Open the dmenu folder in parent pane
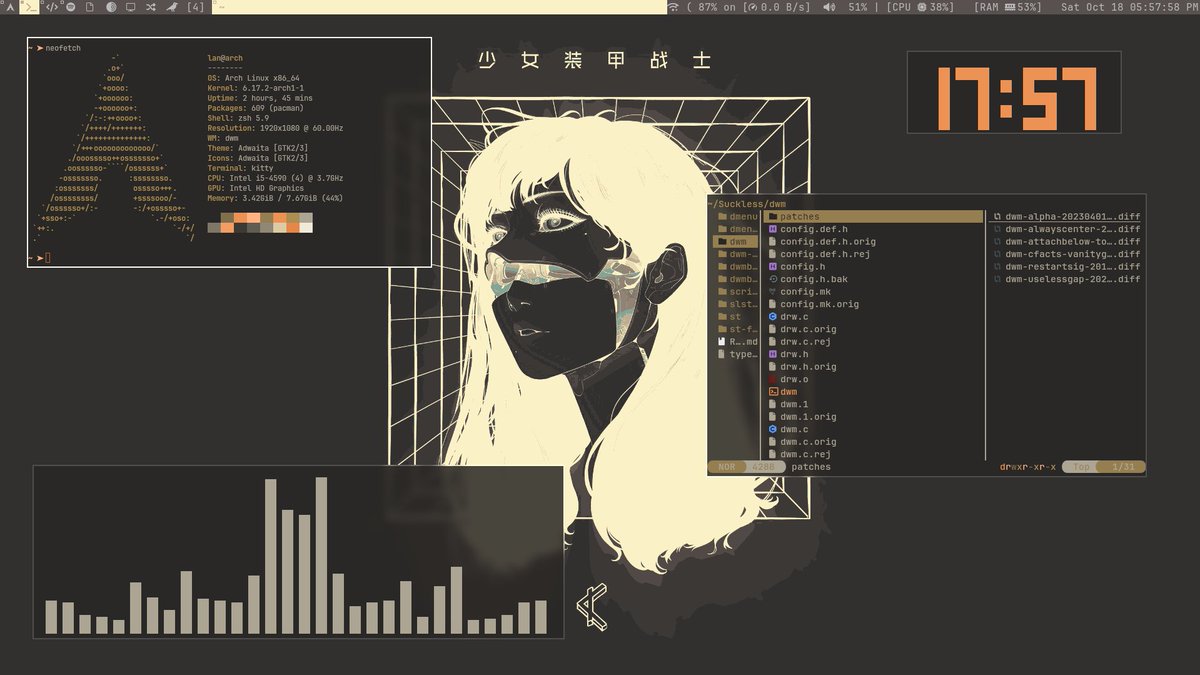Image resolution: width=1200 pixels, height=675 pixels. [x=737, y=217]
